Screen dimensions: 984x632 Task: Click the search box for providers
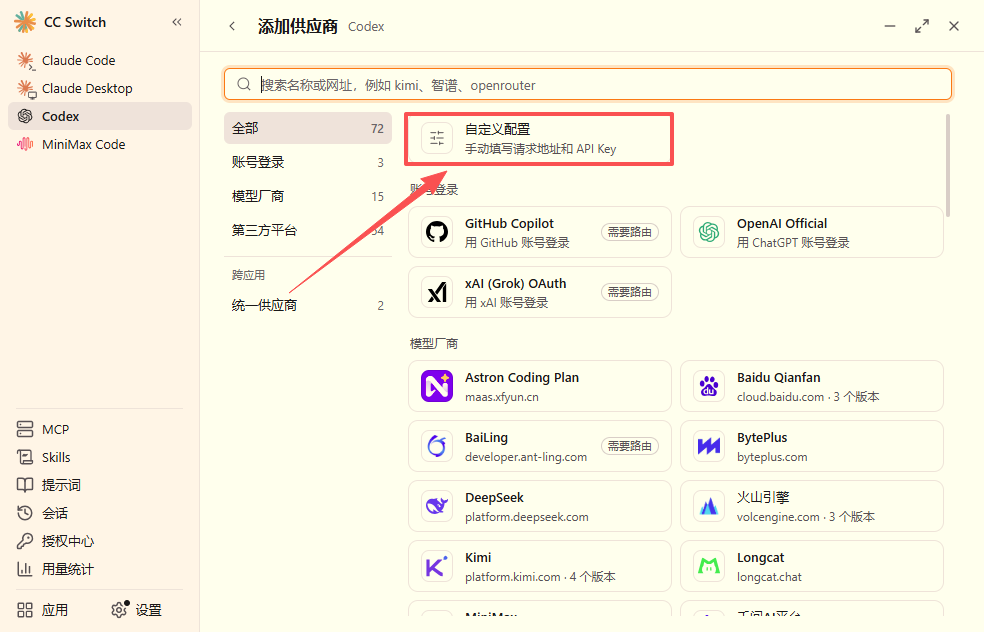point(587,85)
